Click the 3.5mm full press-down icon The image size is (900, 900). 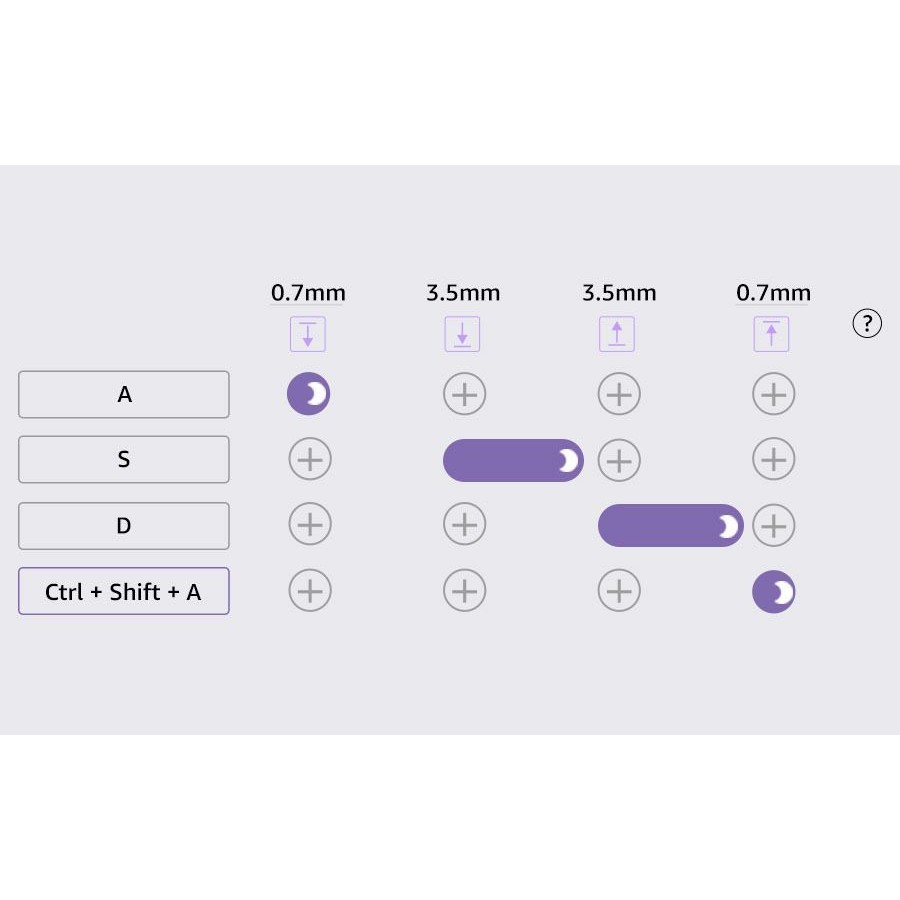462,334
